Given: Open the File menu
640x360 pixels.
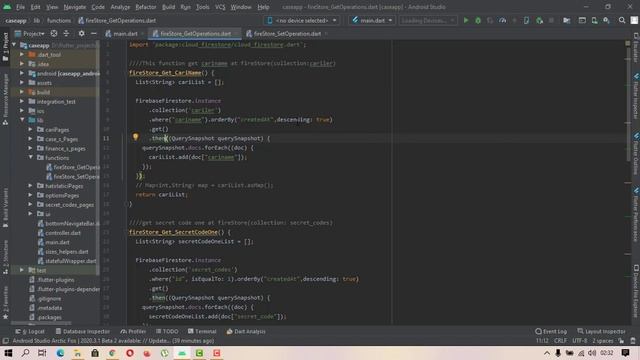Looking at the screenshot, I should (20, 7).
